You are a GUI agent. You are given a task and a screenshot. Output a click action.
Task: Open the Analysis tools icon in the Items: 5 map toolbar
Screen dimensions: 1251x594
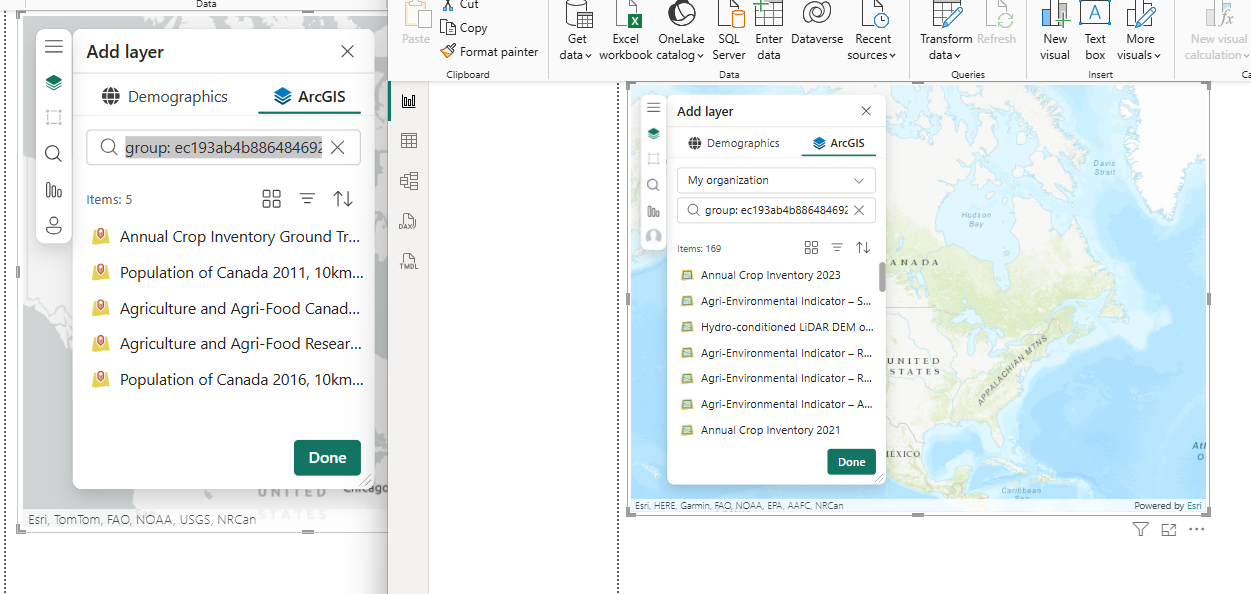[54, 190]
